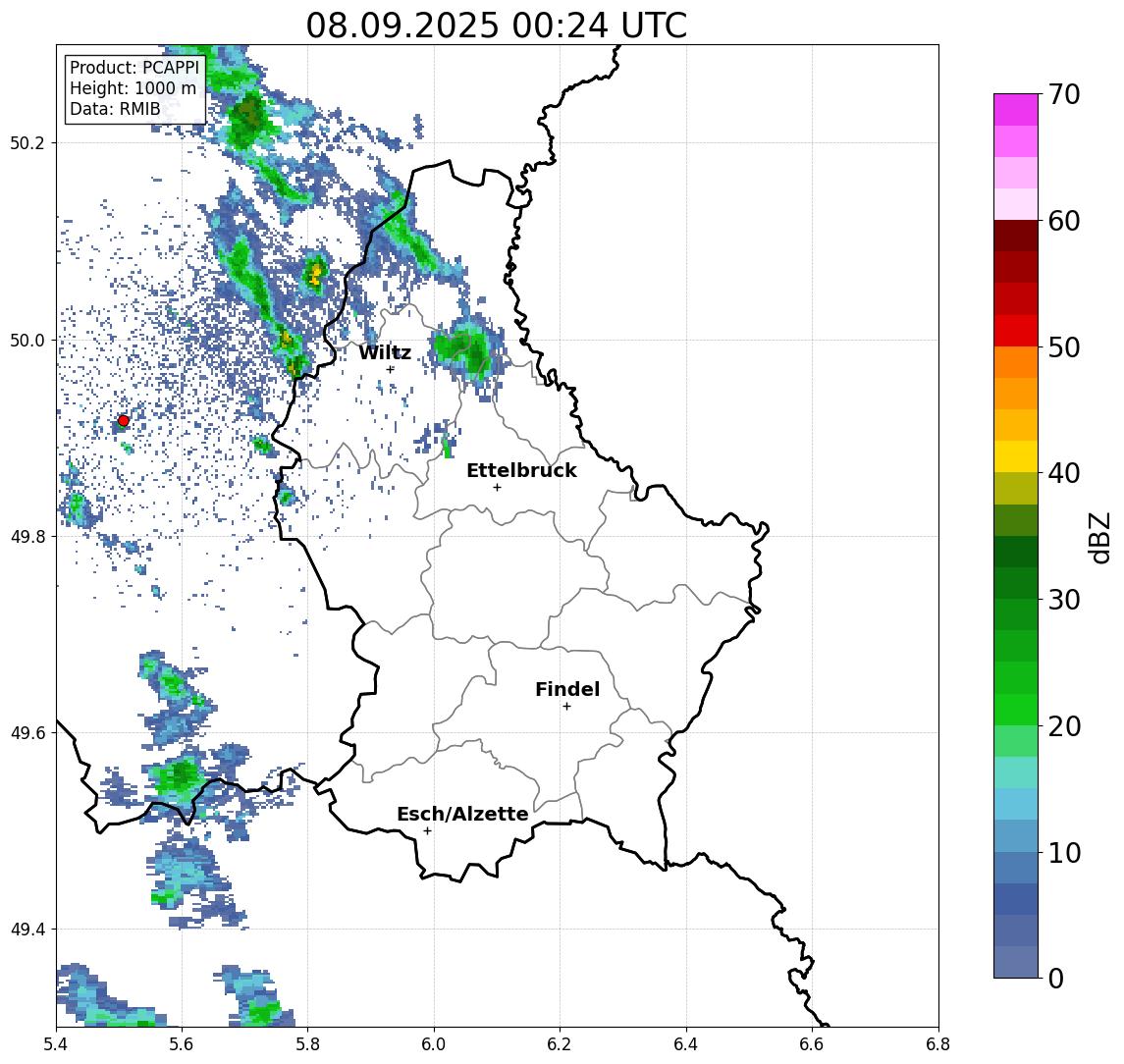Click the colorbar tick label '0'

tap(1056, 978)
